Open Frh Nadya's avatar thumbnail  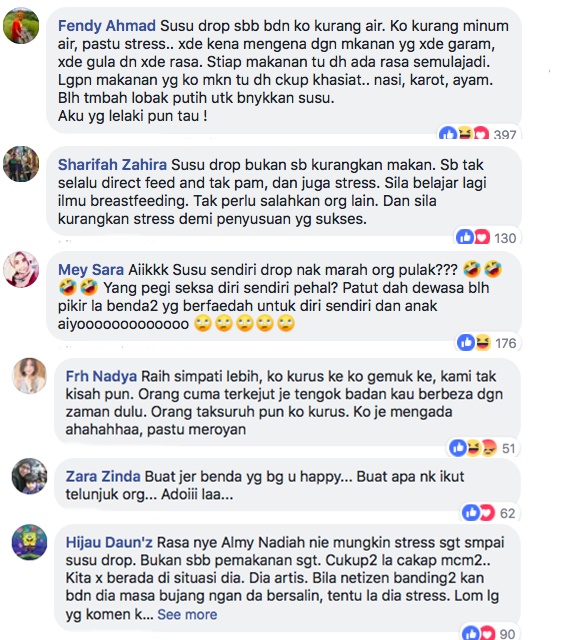pyautogui.click(x=29, y=376)
